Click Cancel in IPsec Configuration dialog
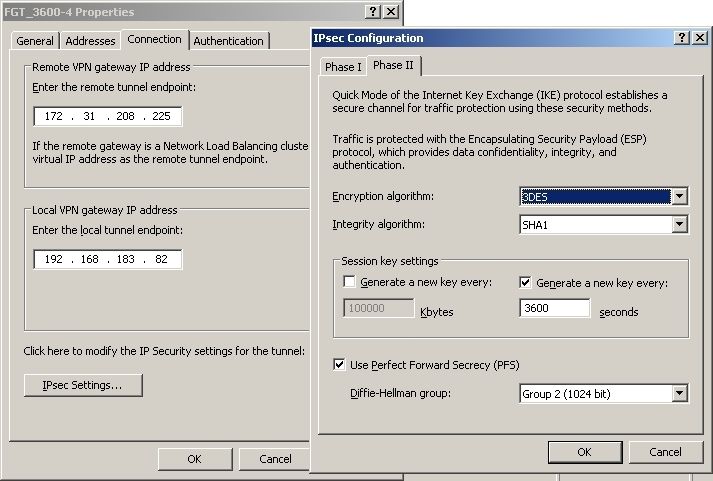The height and width of the screenshot is (481, 713). [665, 452]
